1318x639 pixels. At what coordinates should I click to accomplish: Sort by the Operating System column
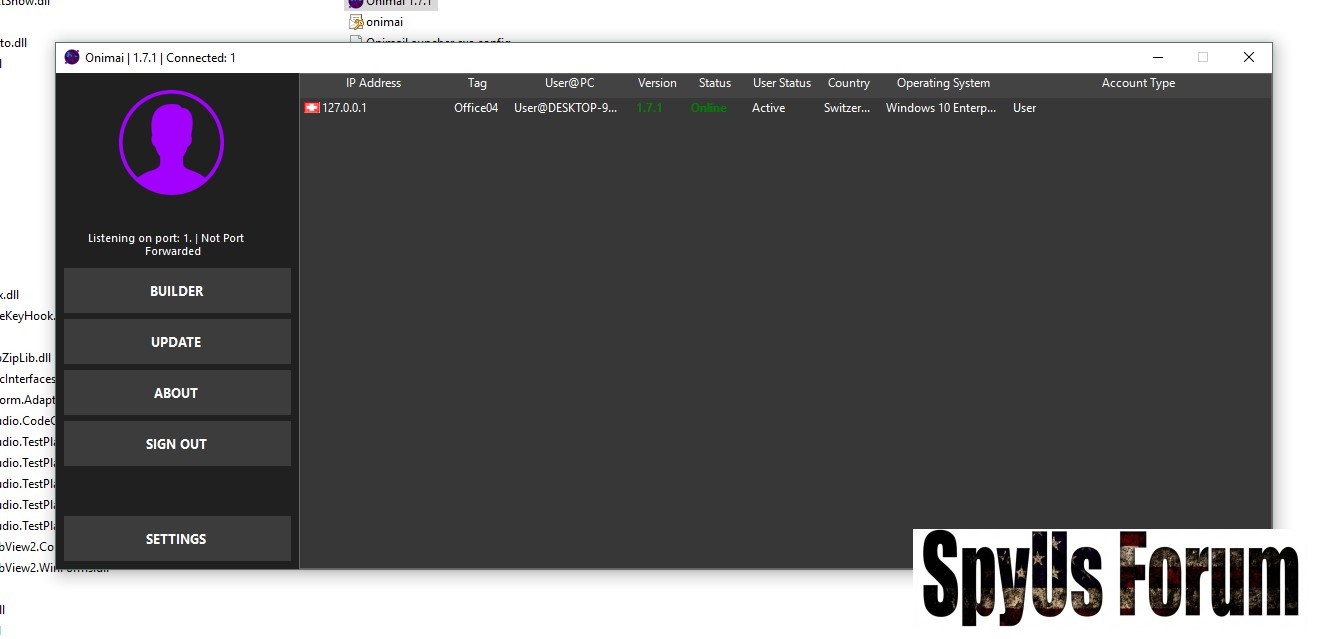[x=942, y=83]
